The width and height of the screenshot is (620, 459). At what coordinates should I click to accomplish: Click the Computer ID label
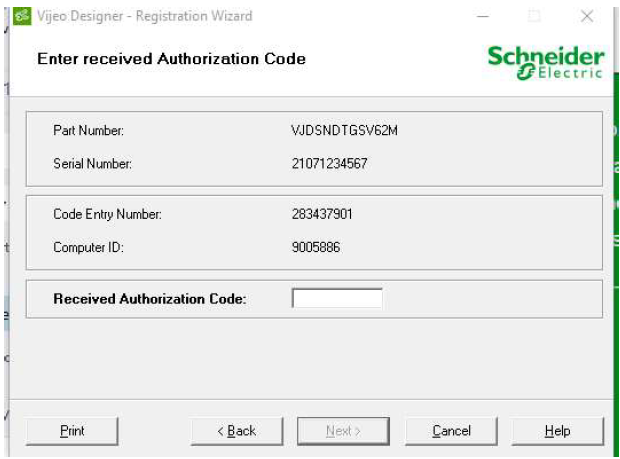click(x=89, y=247)
